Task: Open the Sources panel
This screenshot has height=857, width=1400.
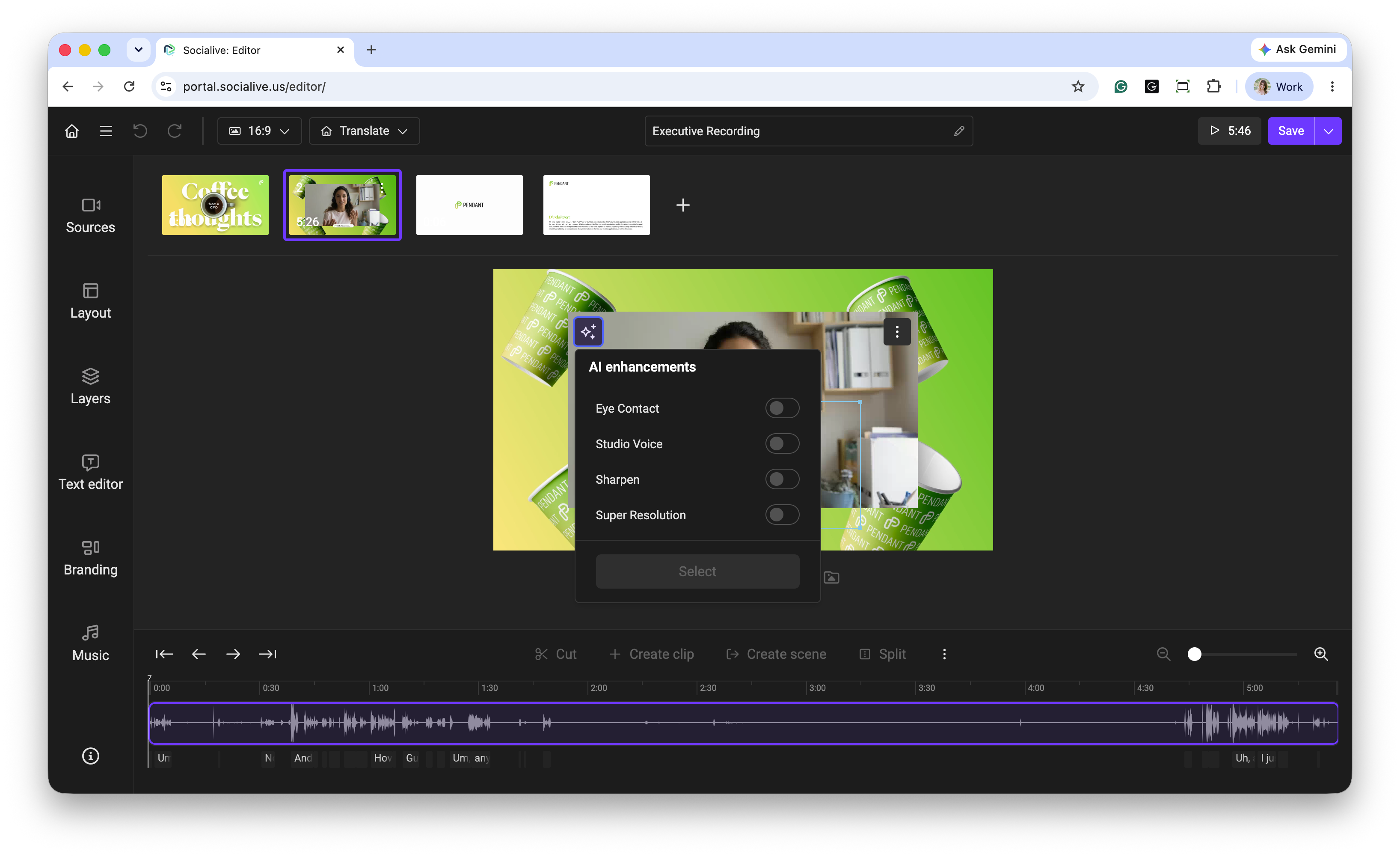Action: tap(90, 216)
